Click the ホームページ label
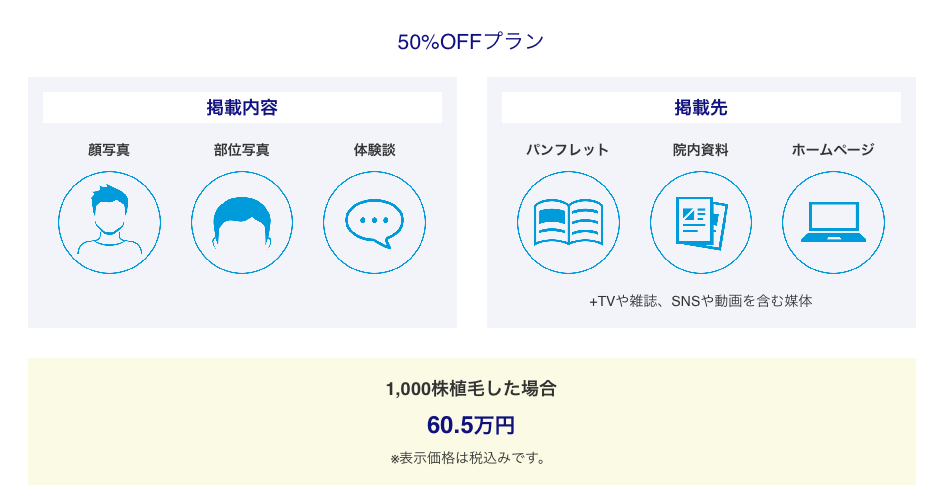Image resolution: width=946 pixels, height=497 pixels. [x=833, y=150]
